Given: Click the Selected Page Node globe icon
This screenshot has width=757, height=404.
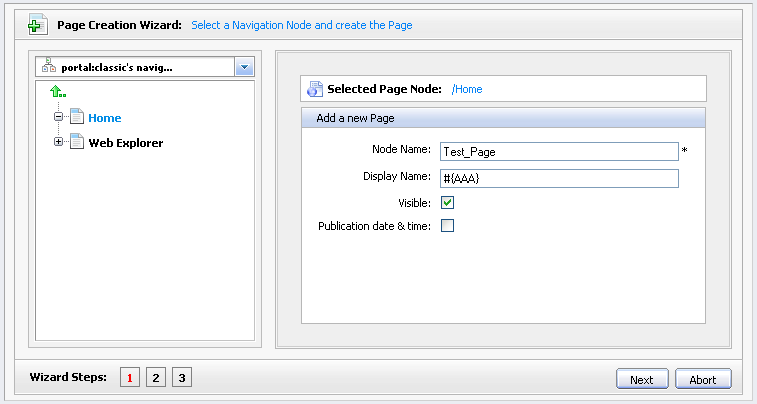Looking at the screenshot, I should (x=315, y=89).
